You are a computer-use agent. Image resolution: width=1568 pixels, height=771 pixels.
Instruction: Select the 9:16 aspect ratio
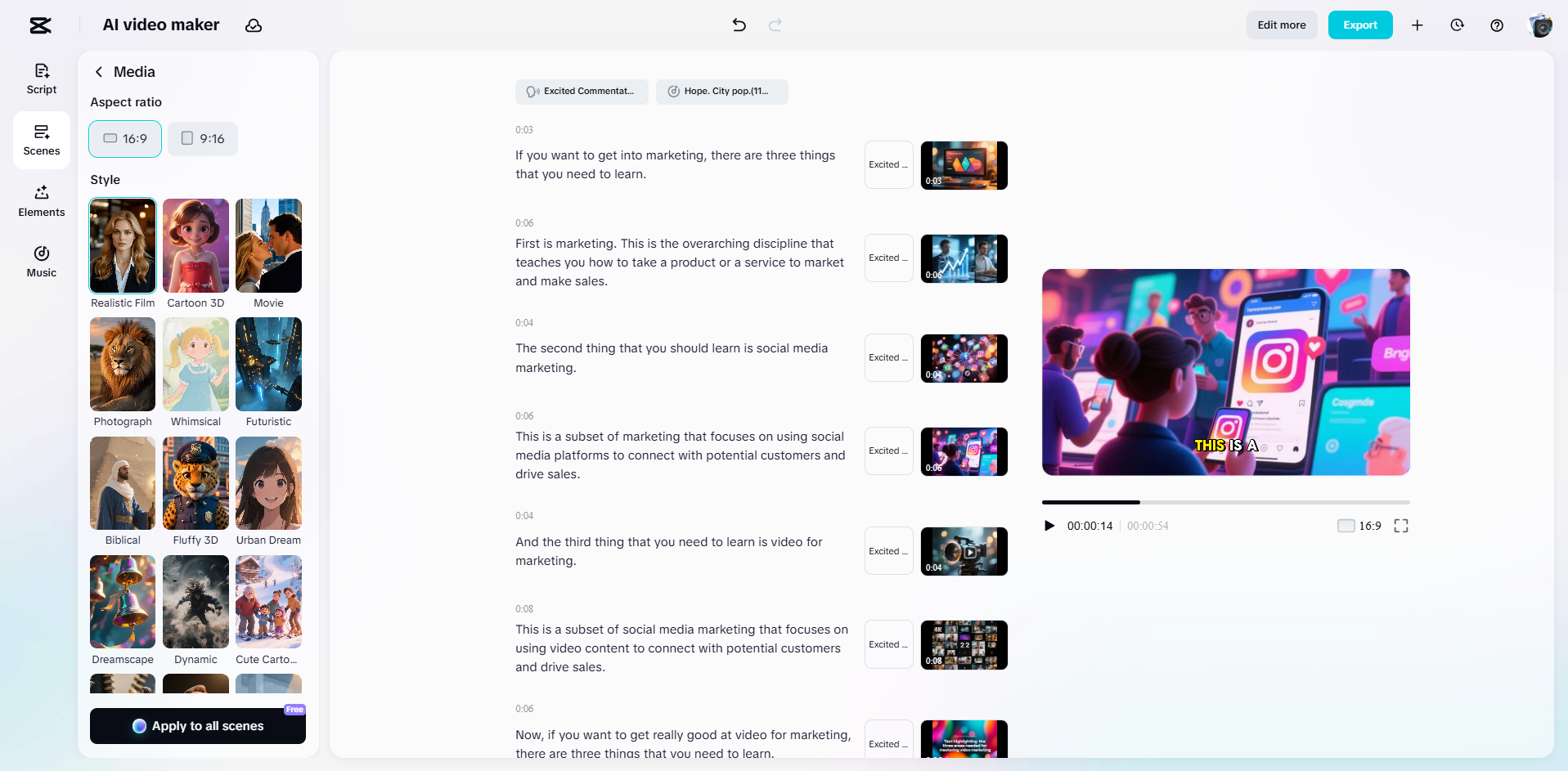click(203, 139)
